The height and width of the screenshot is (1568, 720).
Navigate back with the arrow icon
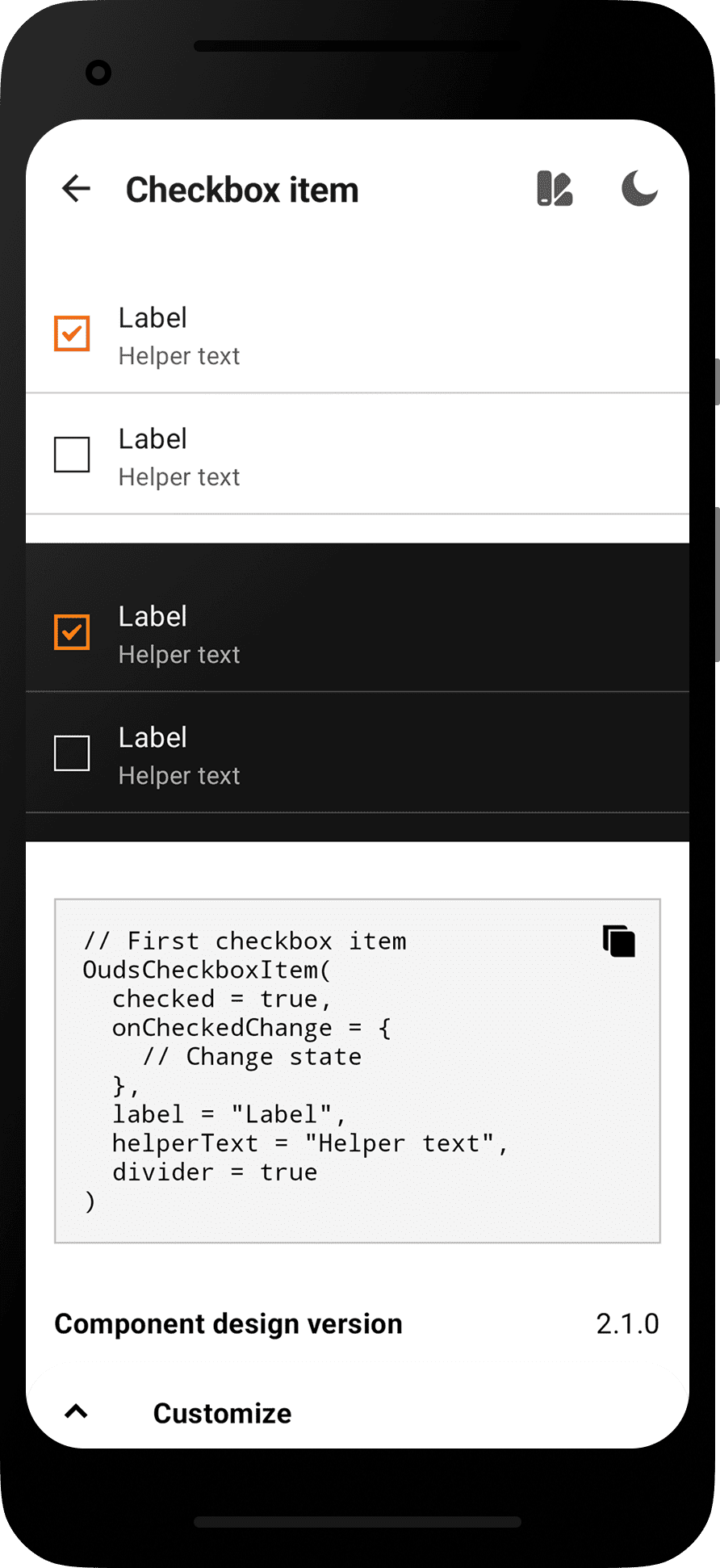pos(75,188)
